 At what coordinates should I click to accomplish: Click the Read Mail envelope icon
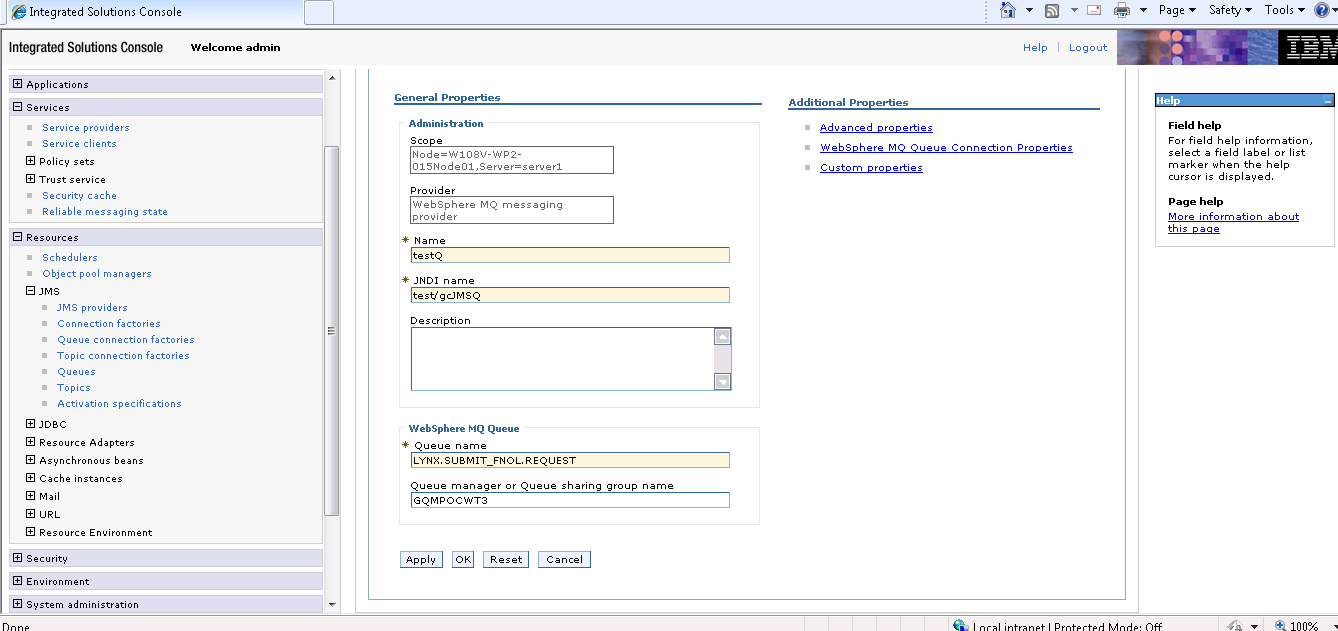point(1093,10)
